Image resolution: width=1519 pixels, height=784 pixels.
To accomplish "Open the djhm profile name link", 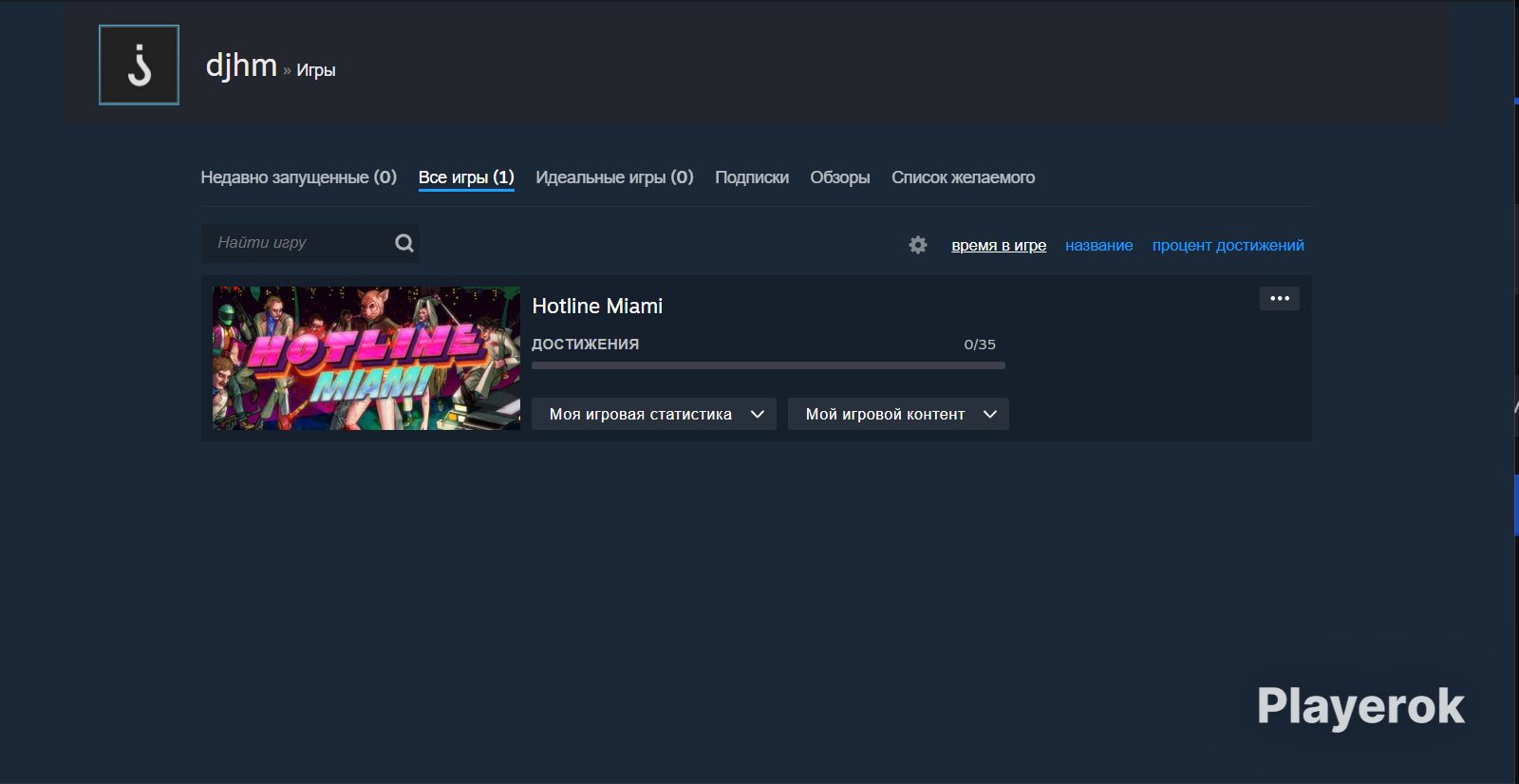I will click(241, 65).
